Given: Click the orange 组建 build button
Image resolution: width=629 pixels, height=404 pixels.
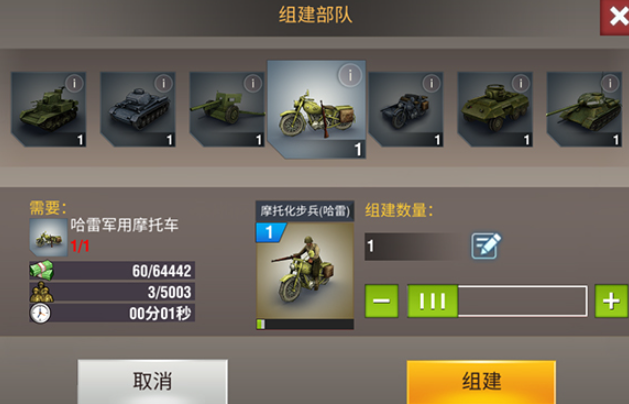Looking at the screenshot, I should 481,382.
